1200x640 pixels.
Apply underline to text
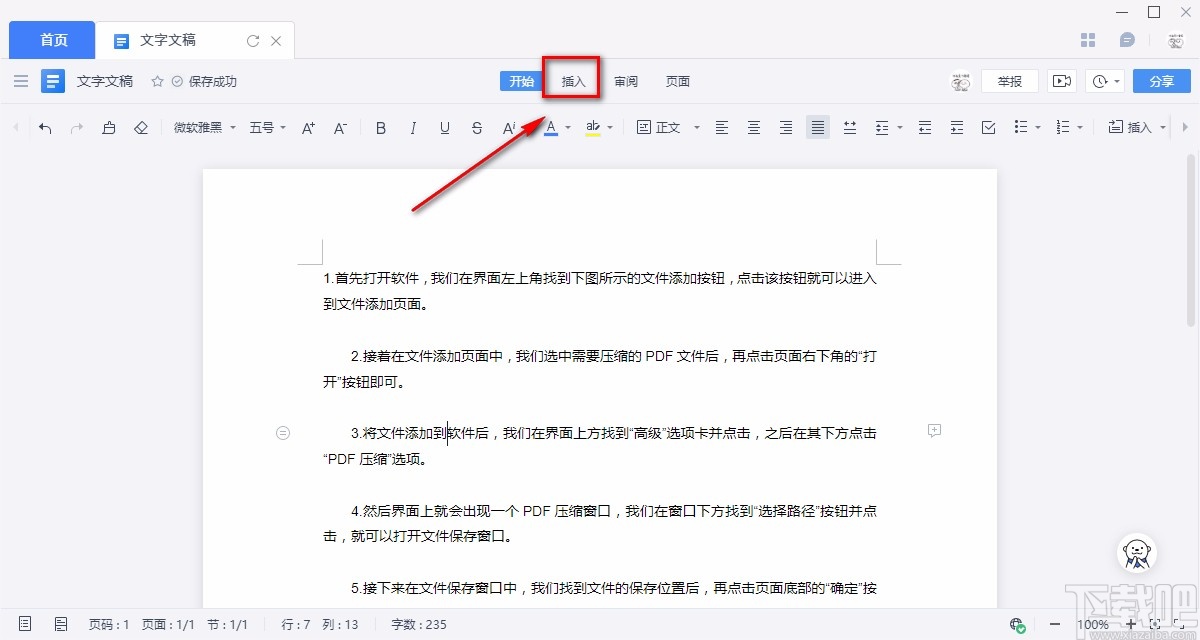coord(444,127)
